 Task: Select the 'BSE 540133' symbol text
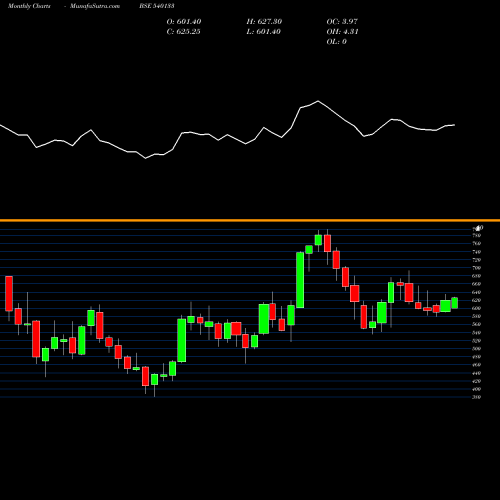[157, 6]
